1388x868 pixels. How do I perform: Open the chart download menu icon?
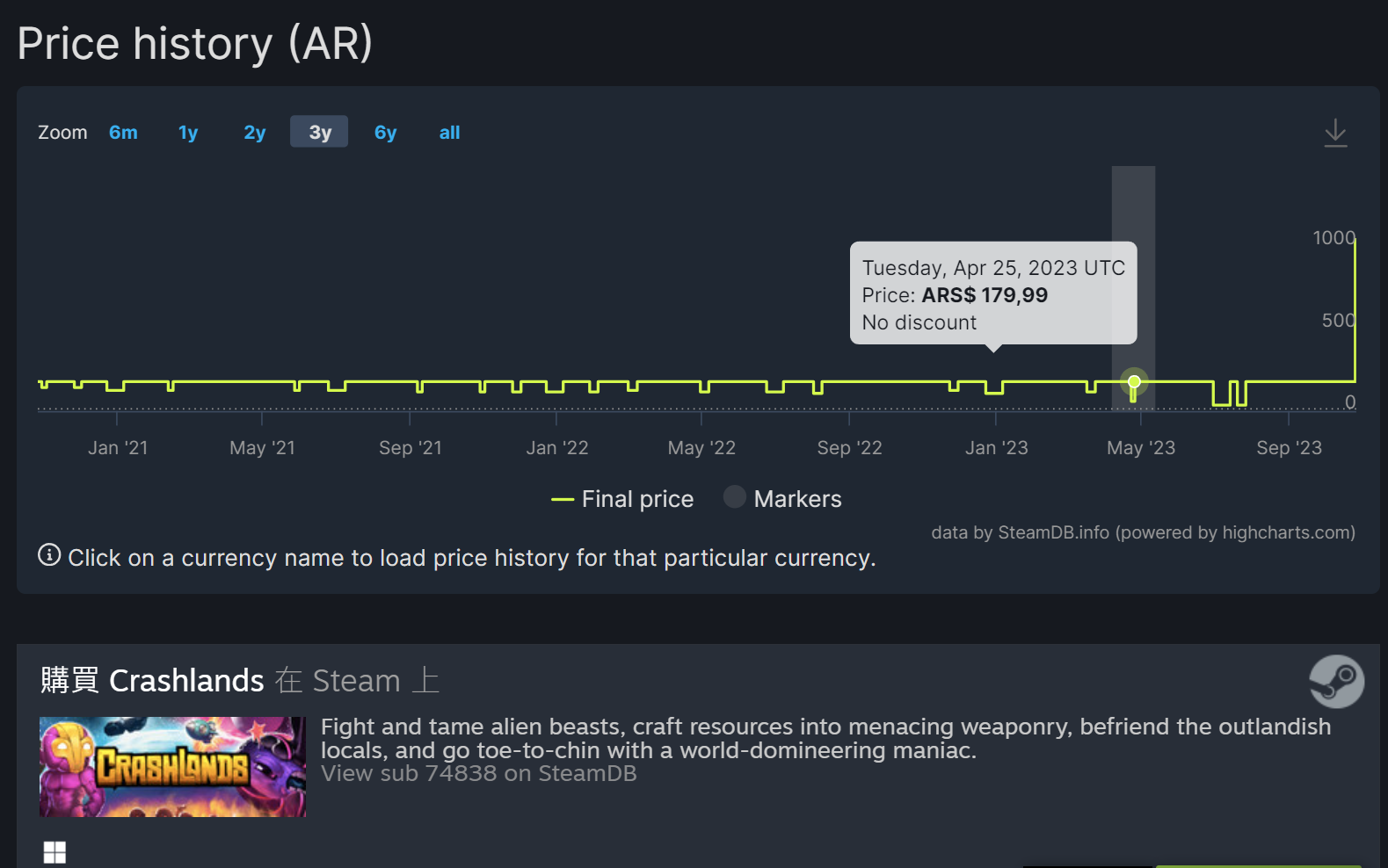1335,134
